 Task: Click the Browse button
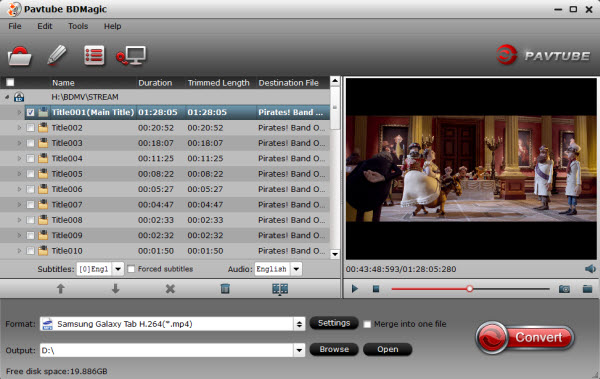tap(334, 349)
